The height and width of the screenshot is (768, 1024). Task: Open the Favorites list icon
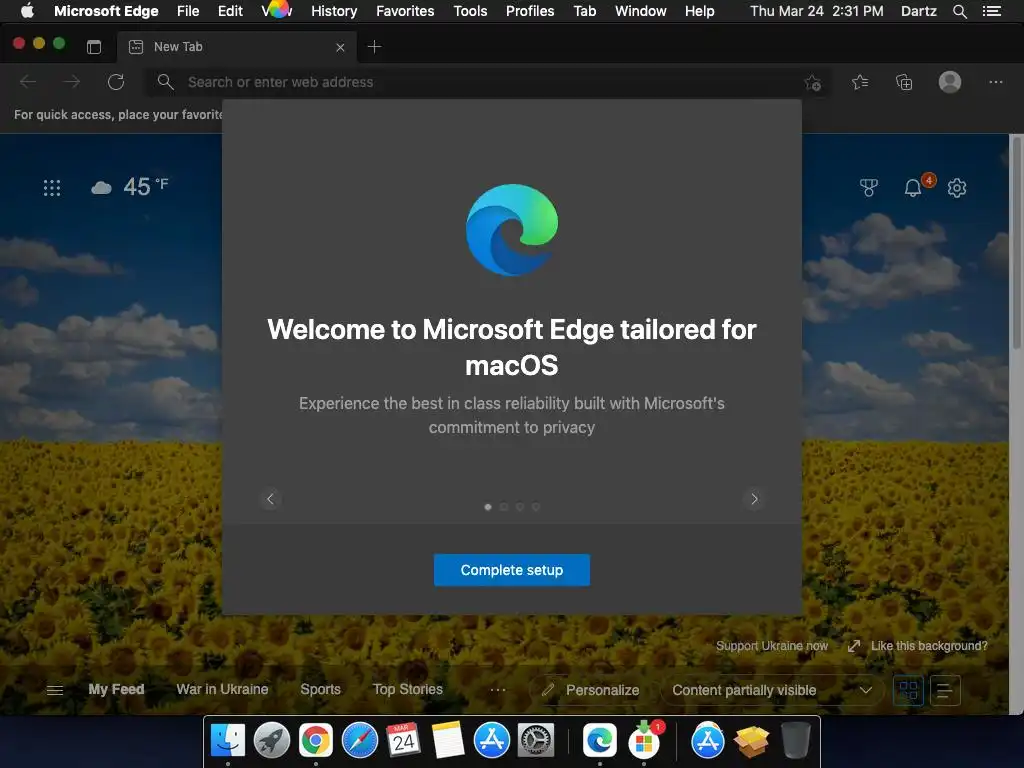pyautogui.click(x=860, y=82)
